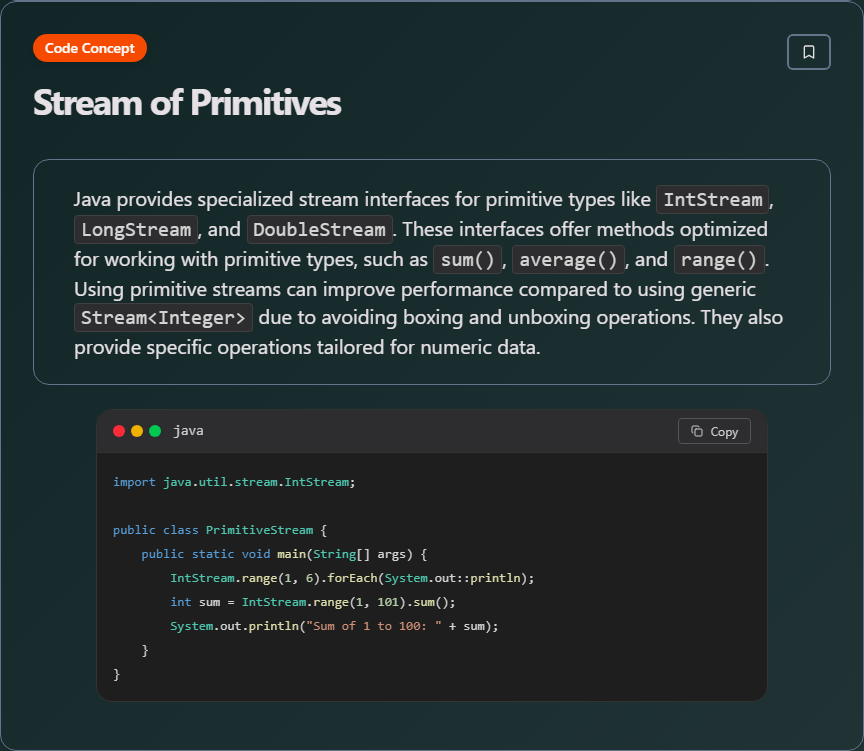
Task: Click the bookmark icon button
Action: (808, 52)
